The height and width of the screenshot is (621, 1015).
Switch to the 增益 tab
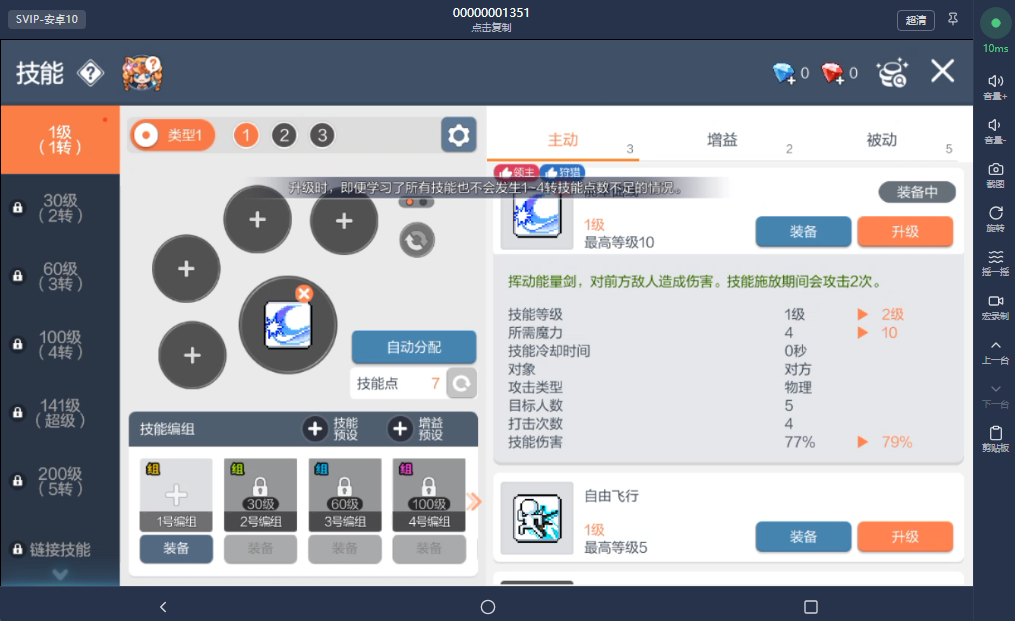click(x=722, y=140)
